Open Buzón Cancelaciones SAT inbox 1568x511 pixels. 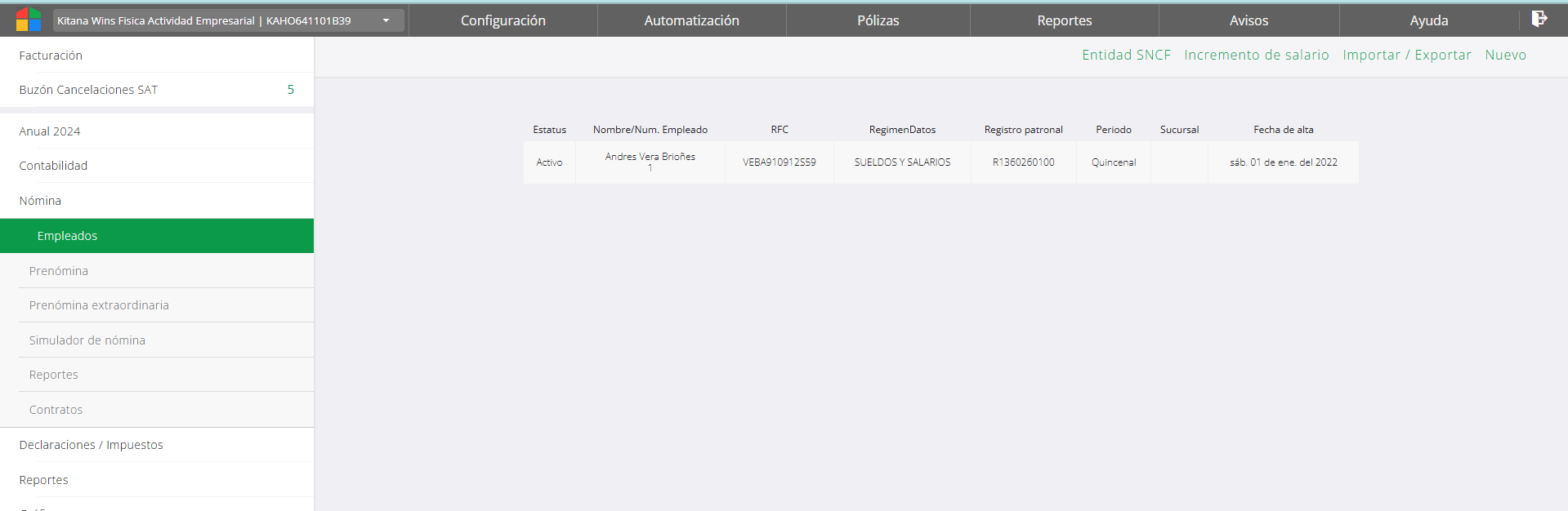88,90
